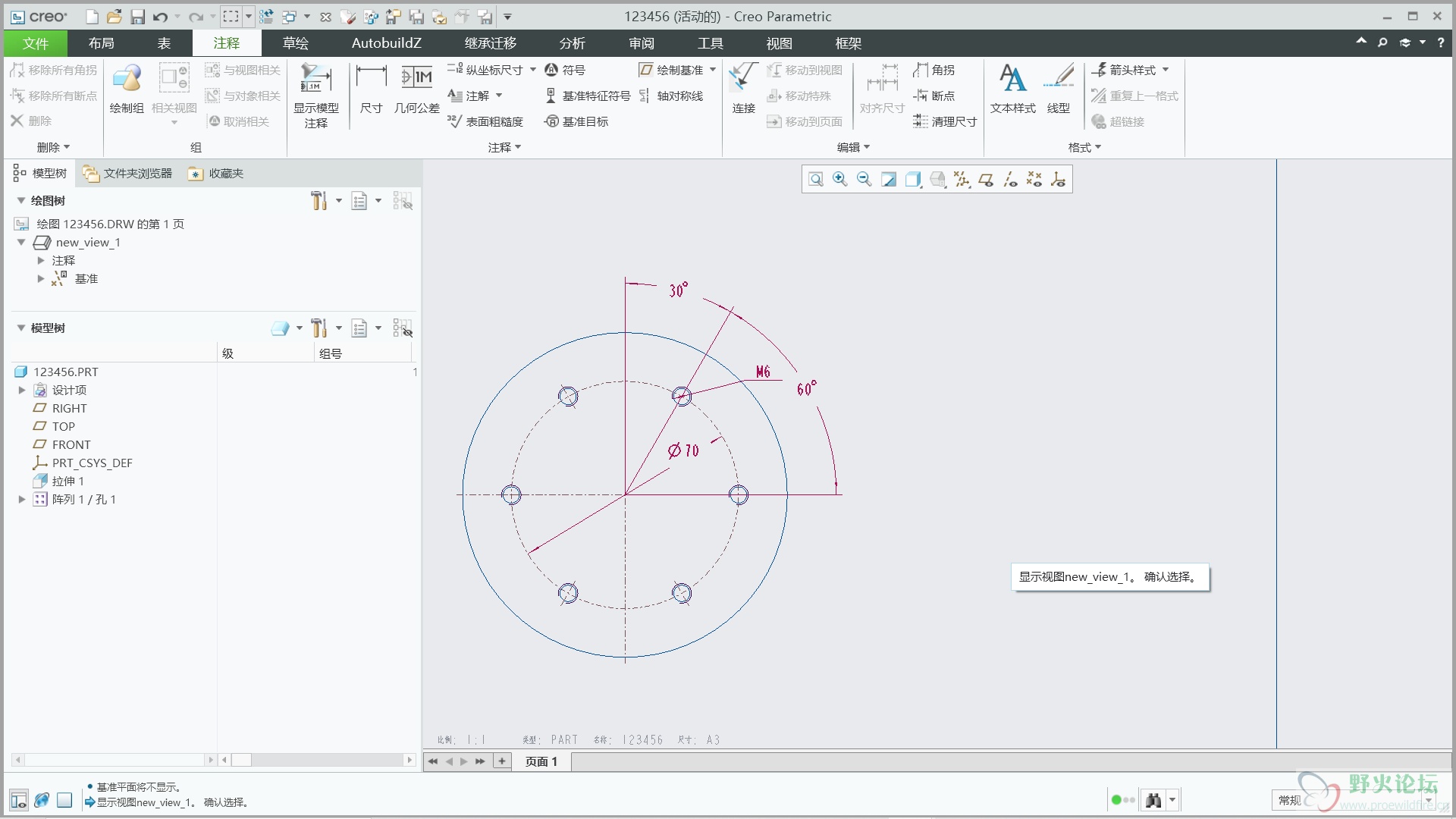Image resolution: width=1456 pixels, height=819 pixels.
Task: Open the Text Style (文本样式) tool
Action: pos(1012,89)
